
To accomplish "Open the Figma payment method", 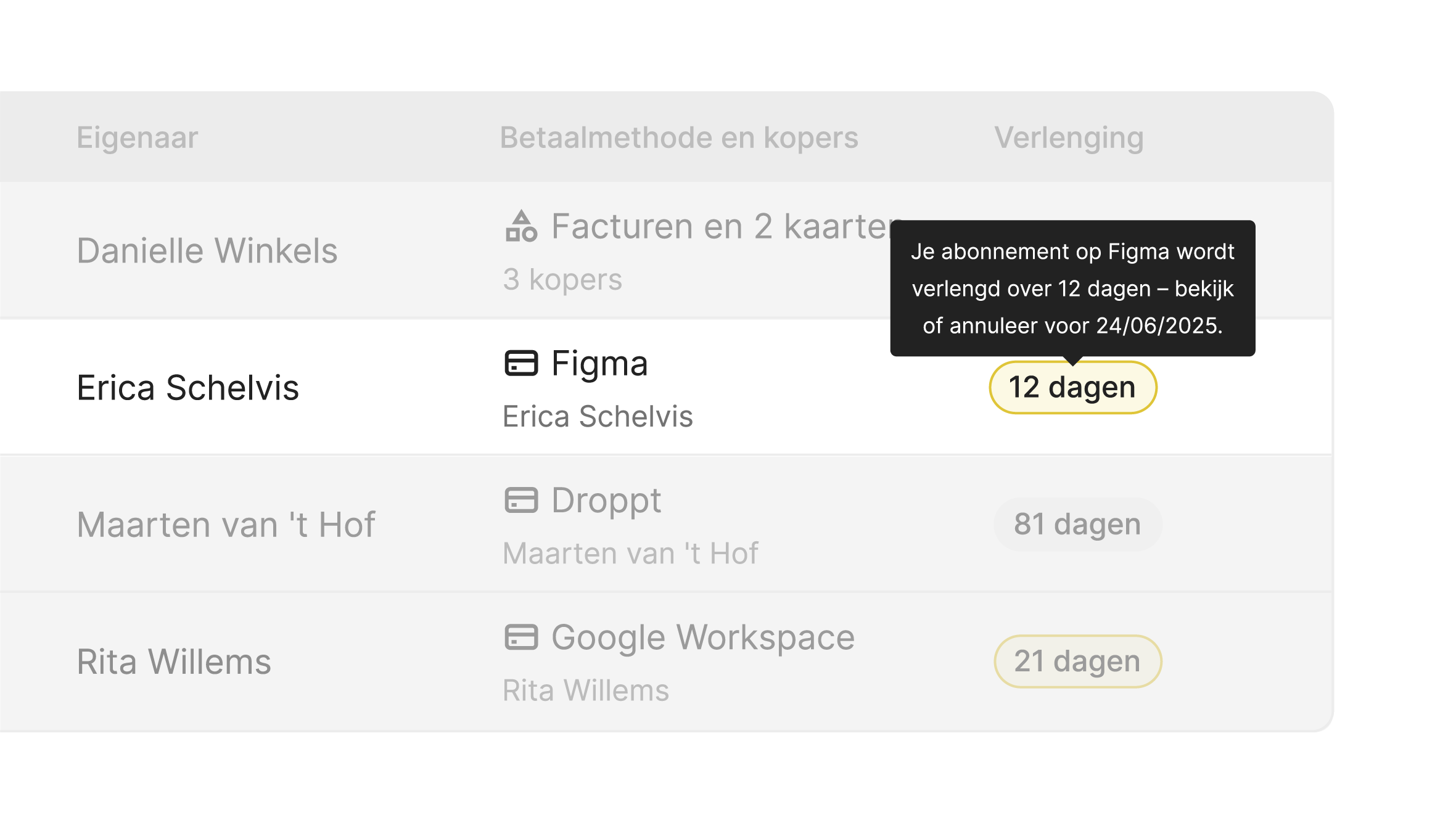I will [x=599, y=363].
